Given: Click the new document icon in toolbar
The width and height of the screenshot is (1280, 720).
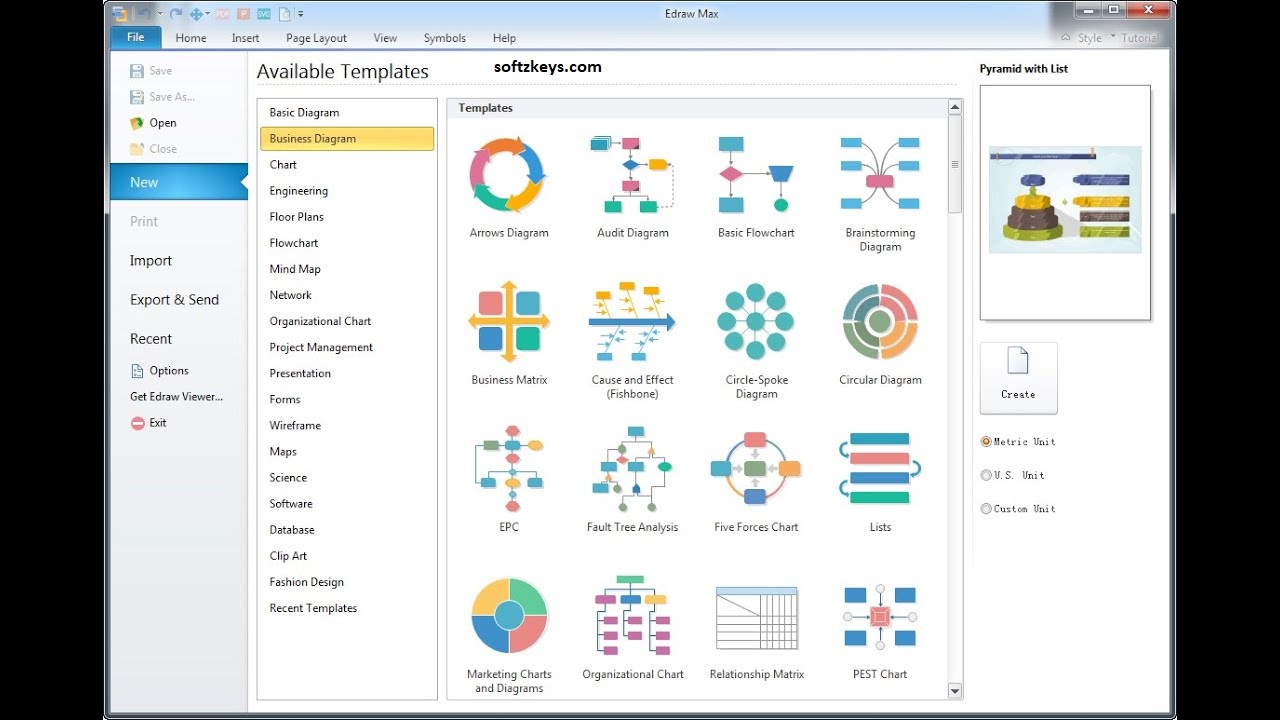Looking at the screenshot, I should pos(284,14).
